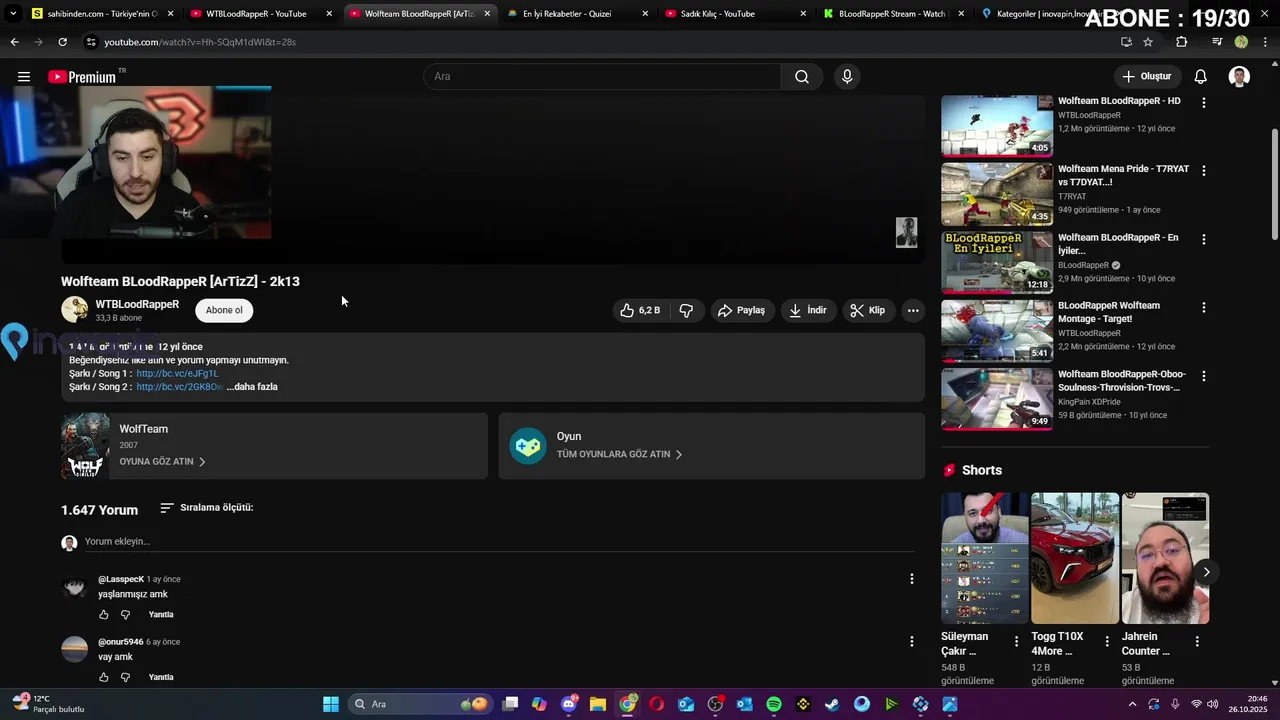Open video end-screen channel thumbnail
1280x720 pixels.
[906, 232]
